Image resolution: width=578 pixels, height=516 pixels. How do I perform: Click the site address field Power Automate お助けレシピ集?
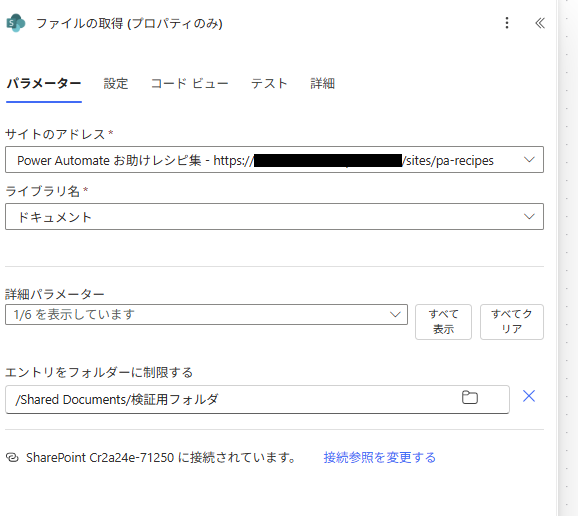[x=274, y=160]
